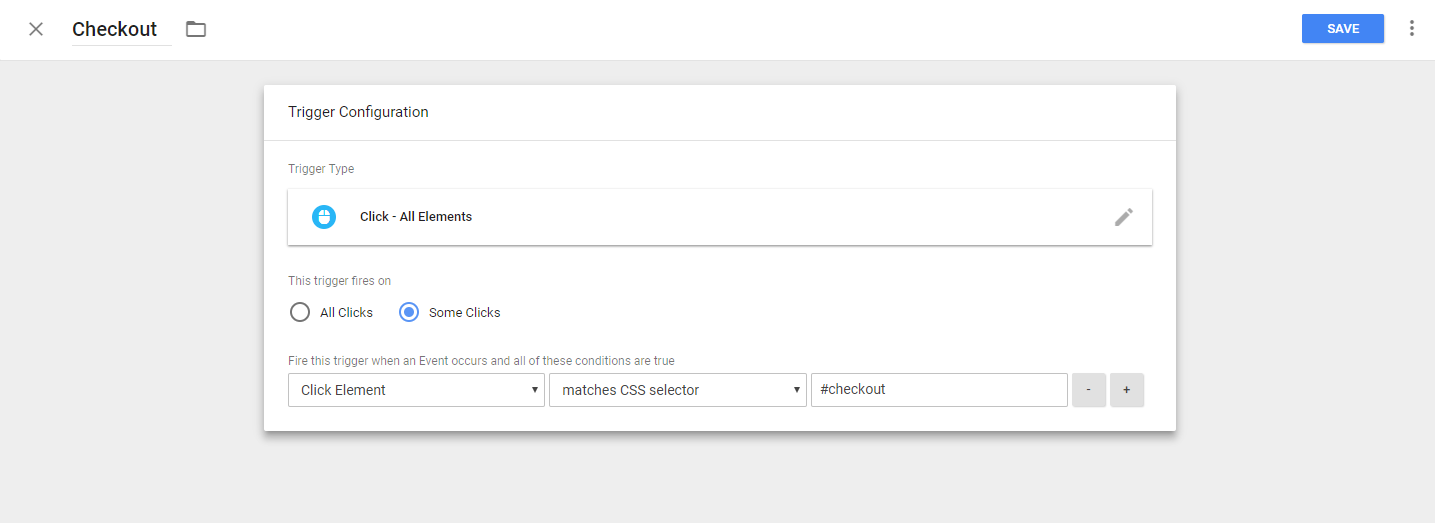Image resolution: width=1435 pixels, height=523 pixels.
Task: Click the Some Clicks label text
Action: pos(464,313)
